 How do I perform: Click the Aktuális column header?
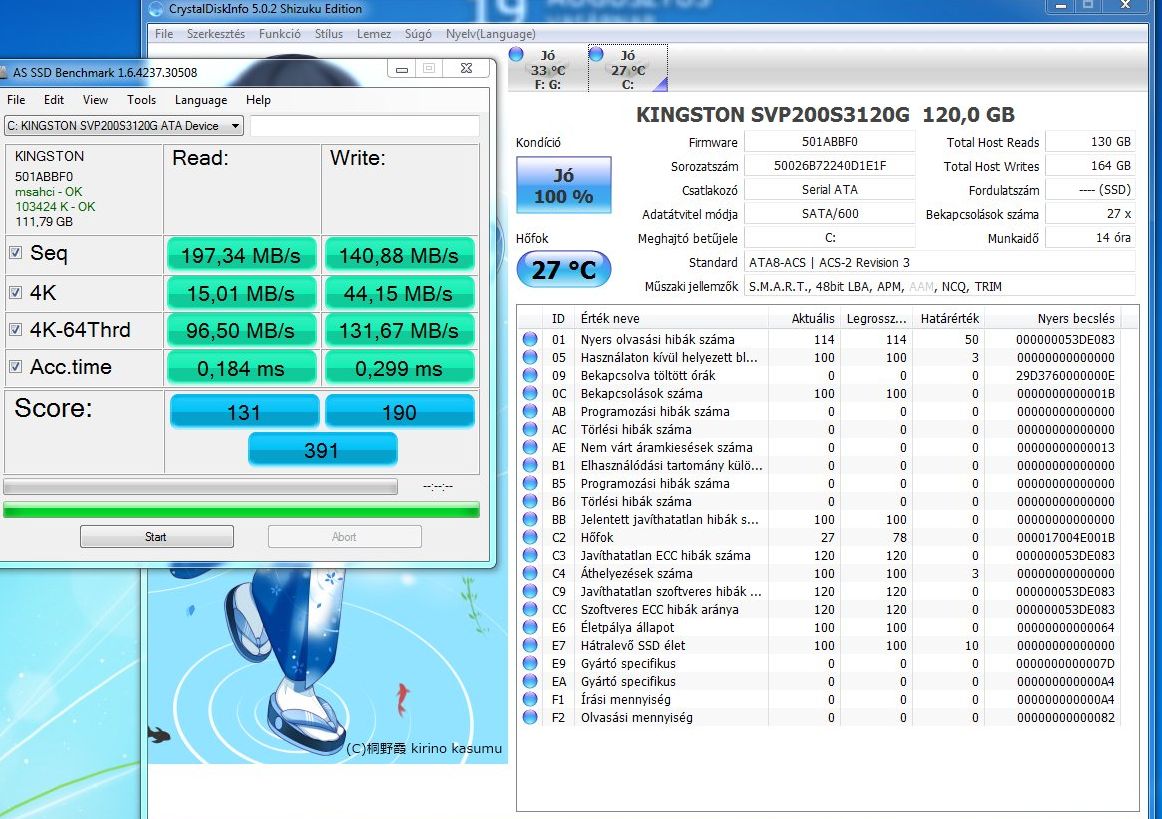pyautogui.click(x=804, y=319)
